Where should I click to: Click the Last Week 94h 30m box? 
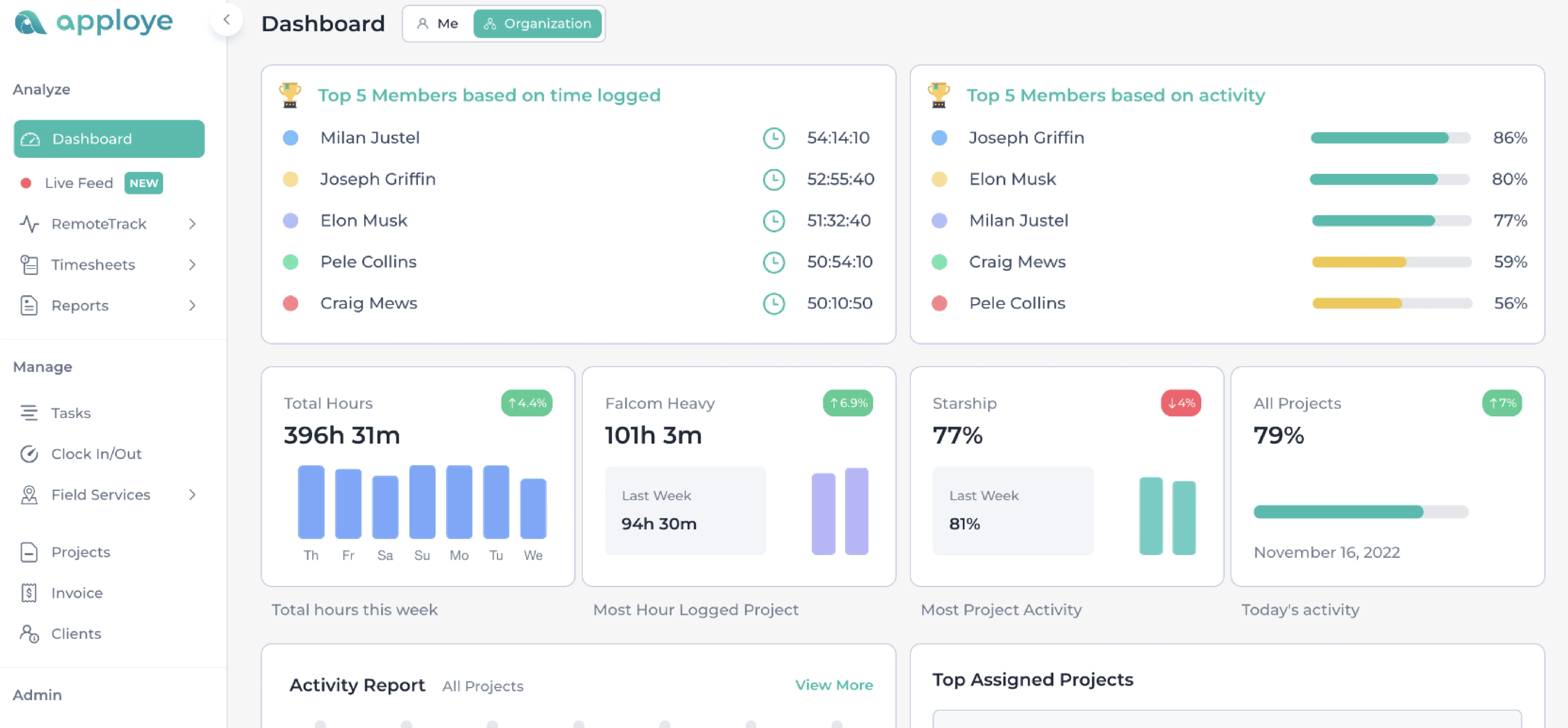coord(685,511)
